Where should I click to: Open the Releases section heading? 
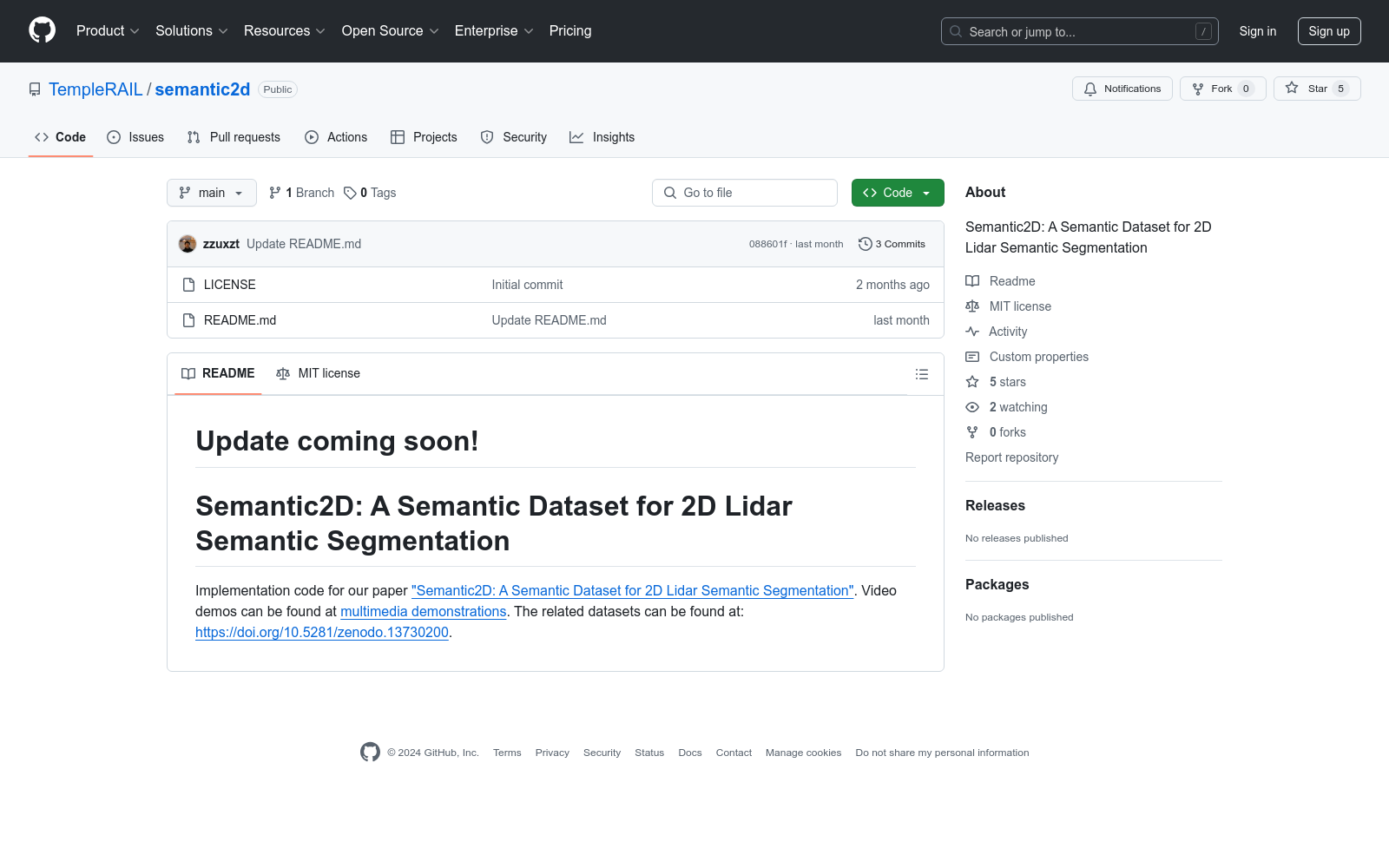(995, 506)
